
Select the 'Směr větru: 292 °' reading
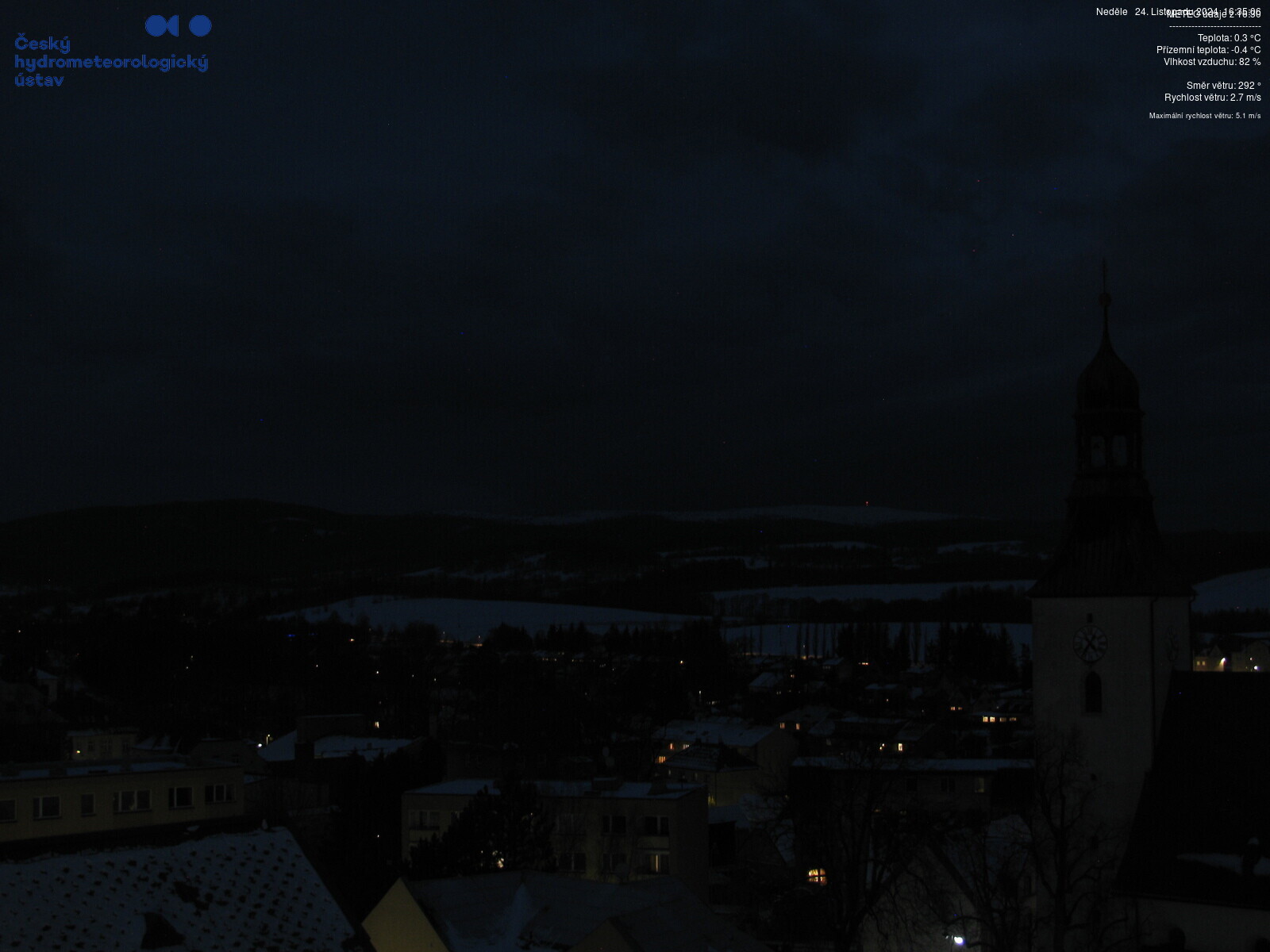pos(1223,86)
